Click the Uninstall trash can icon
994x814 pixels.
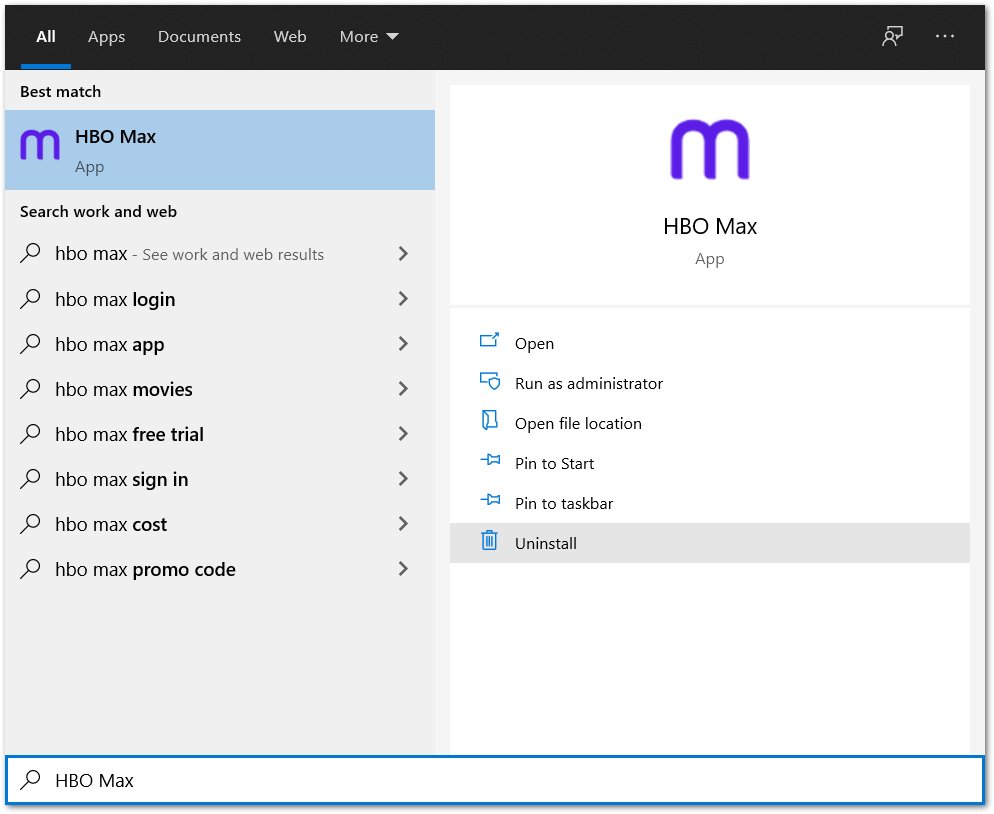click(x=489, y=540)
